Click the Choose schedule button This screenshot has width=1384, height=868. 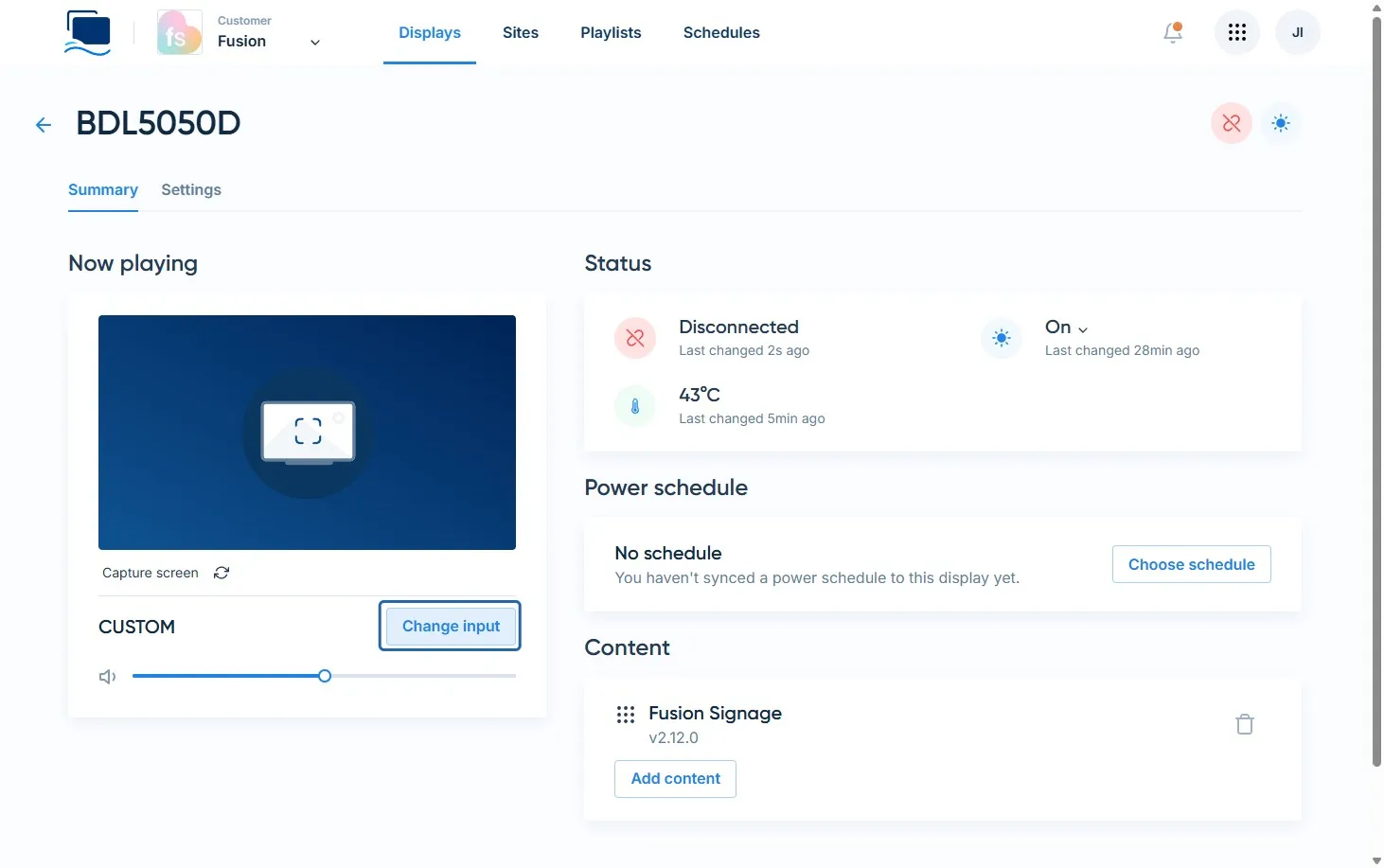(x=1191, y=564)
